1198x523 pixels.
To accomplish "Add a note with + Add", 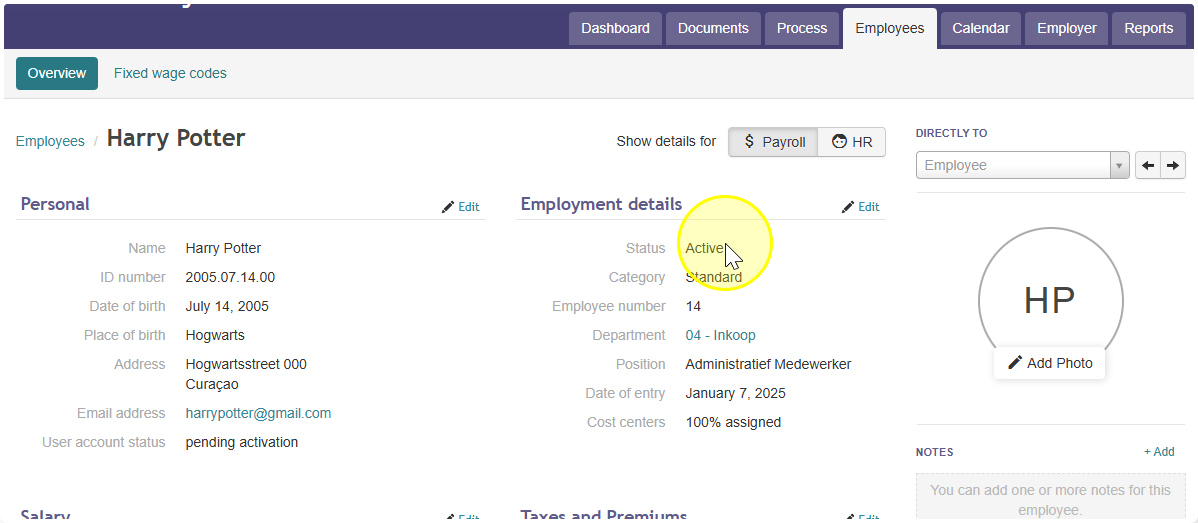I will tap(1159, 452).
